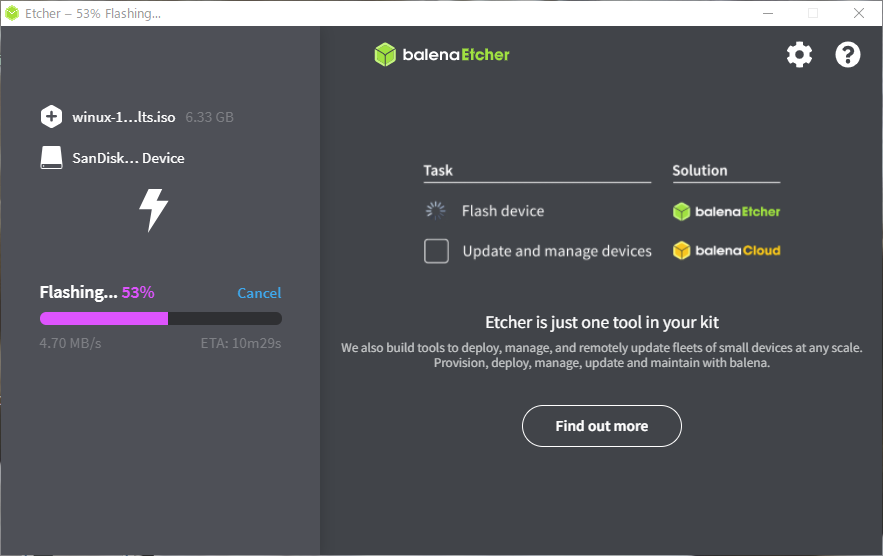Screen dimensions: 883x556
Task: Open the settings gear icon
Action: tap(799, 55)
